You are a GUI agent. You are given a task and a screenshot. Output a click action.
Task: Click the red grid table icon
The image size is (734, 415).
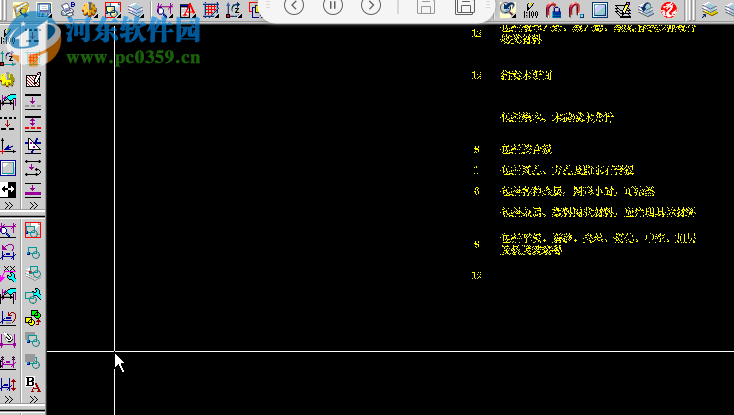point(211,9)
